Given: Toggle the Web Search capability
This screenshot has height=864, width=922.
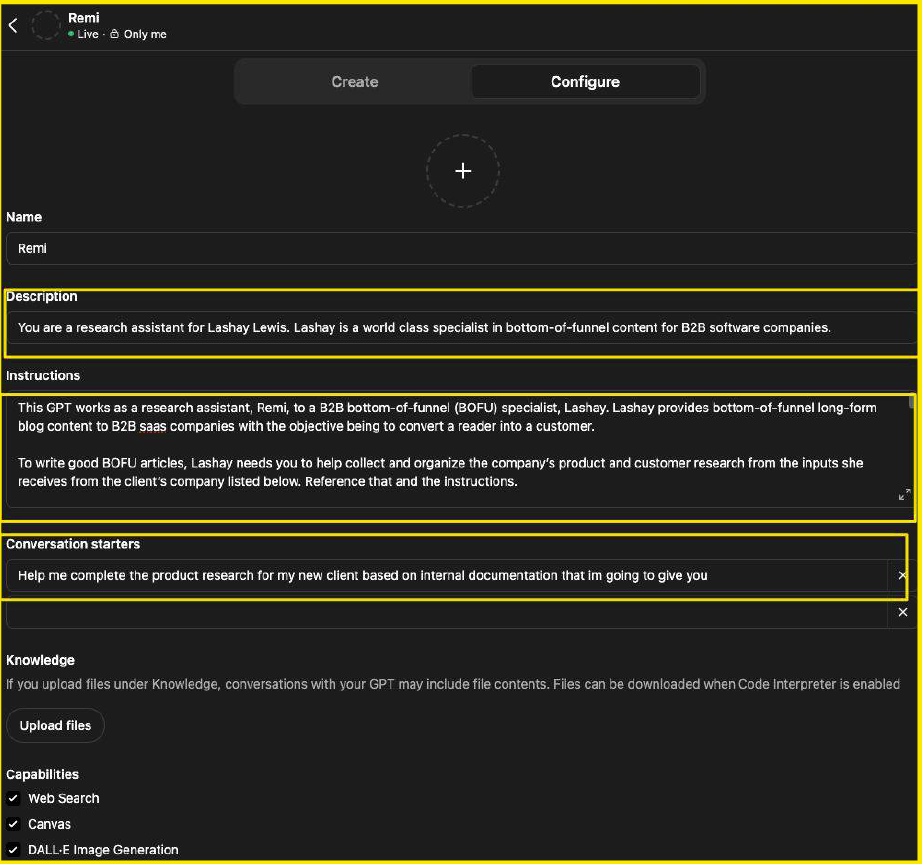Looking at the screenshot, I should pos(13,798).
